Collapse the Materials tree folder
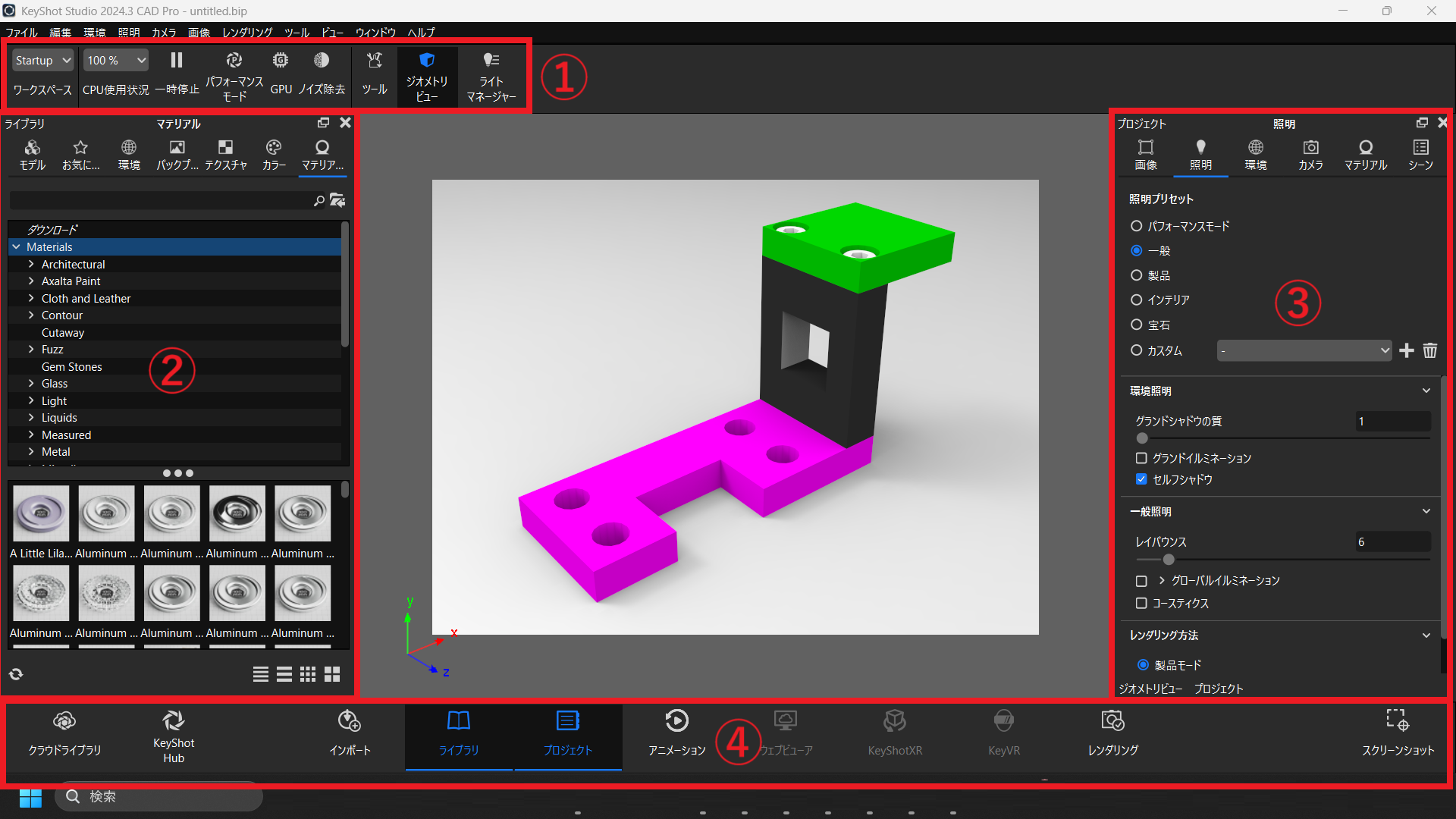 16,246
